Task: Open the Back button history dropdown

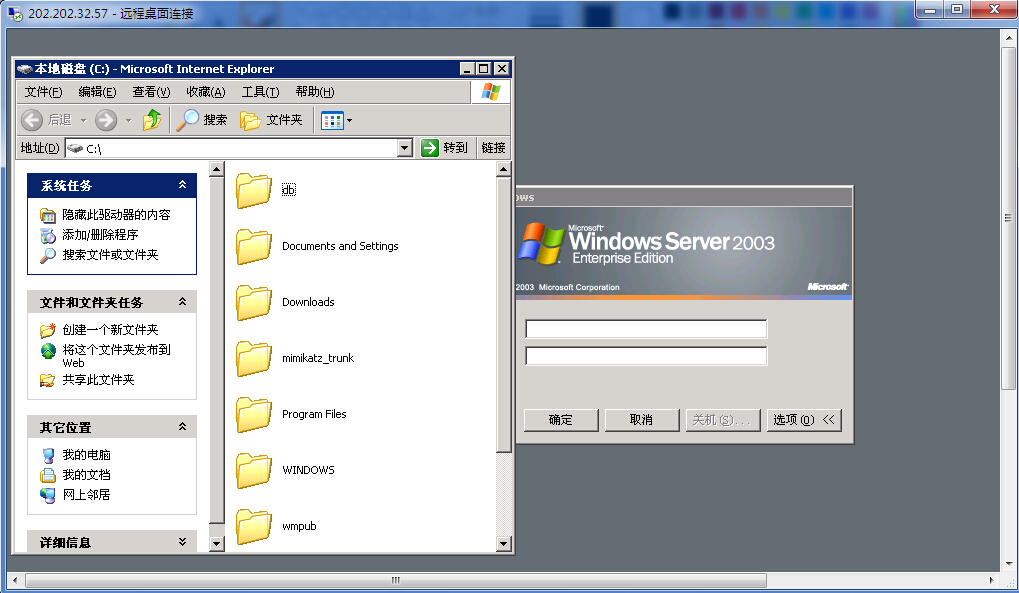Action: pos(83,120)
